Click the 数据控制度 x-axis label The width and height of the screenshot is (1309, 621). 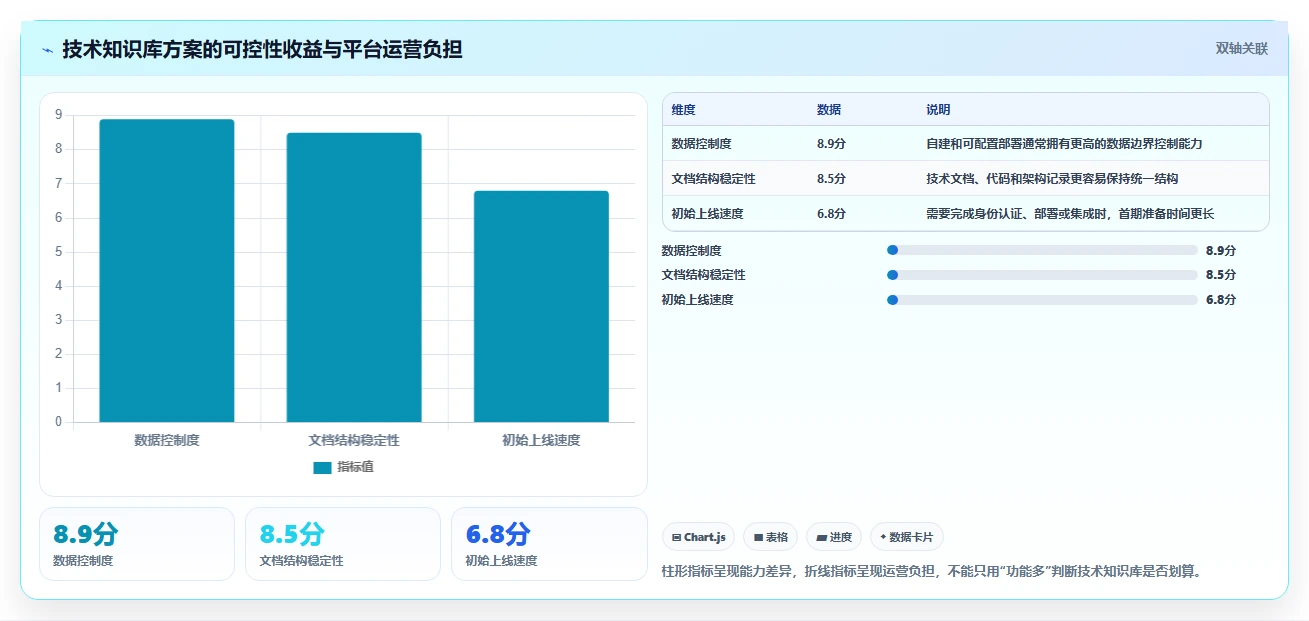pyautogui.click(x=167, y=440)
